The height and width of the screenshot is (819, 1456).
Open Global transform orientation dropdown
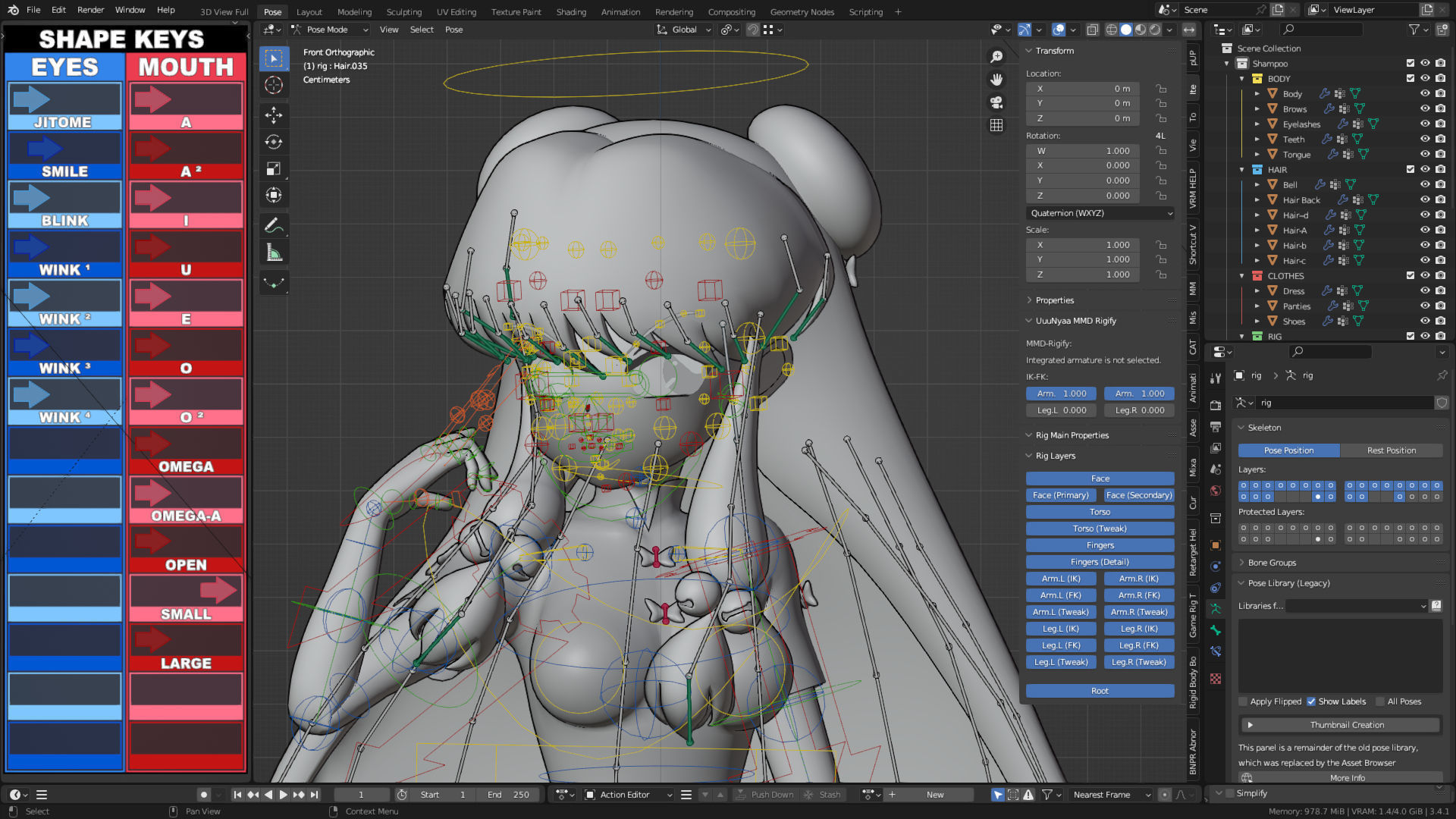coord(684,30)
